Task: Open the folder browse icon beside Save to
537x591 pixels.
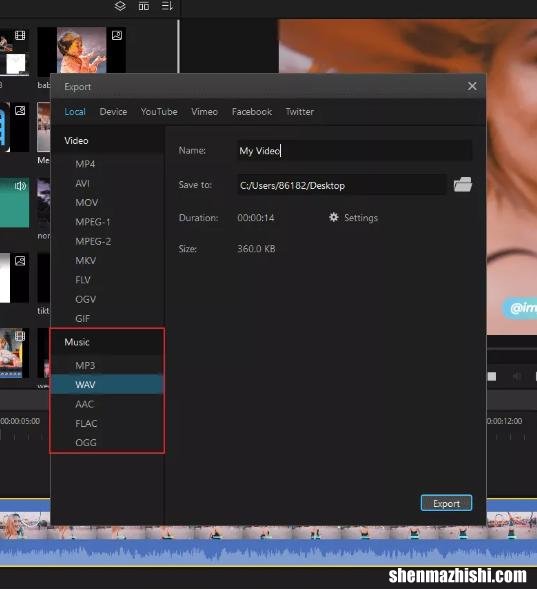Action: pos(463,185)
